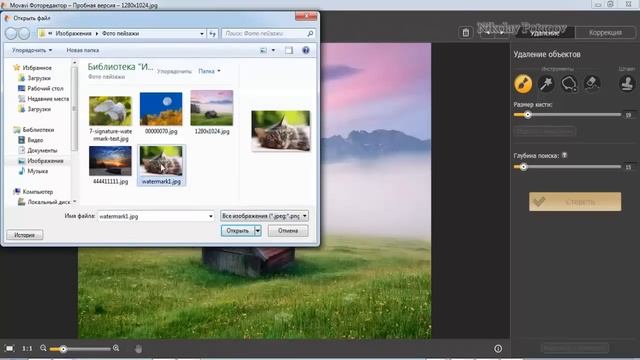This screenshot has width=640, height=360.
Task: Click the История button
Action: [25, 235]
